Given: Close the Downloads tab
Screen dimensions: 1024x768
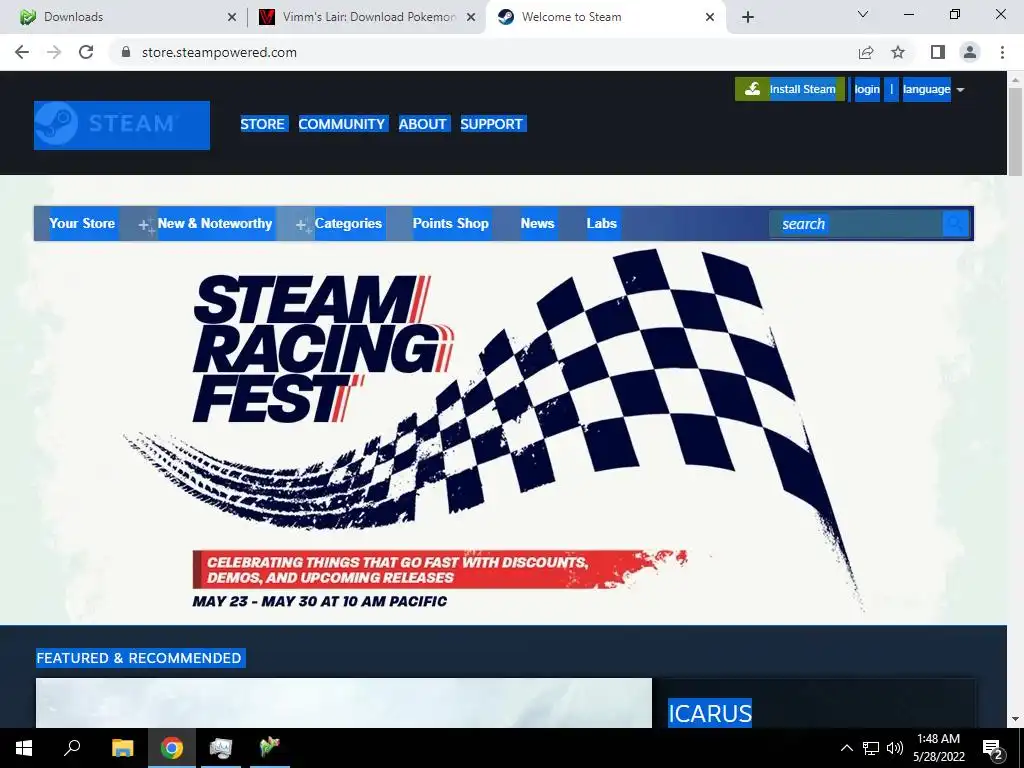Looking at the screenshot, I should pos(232,17).
